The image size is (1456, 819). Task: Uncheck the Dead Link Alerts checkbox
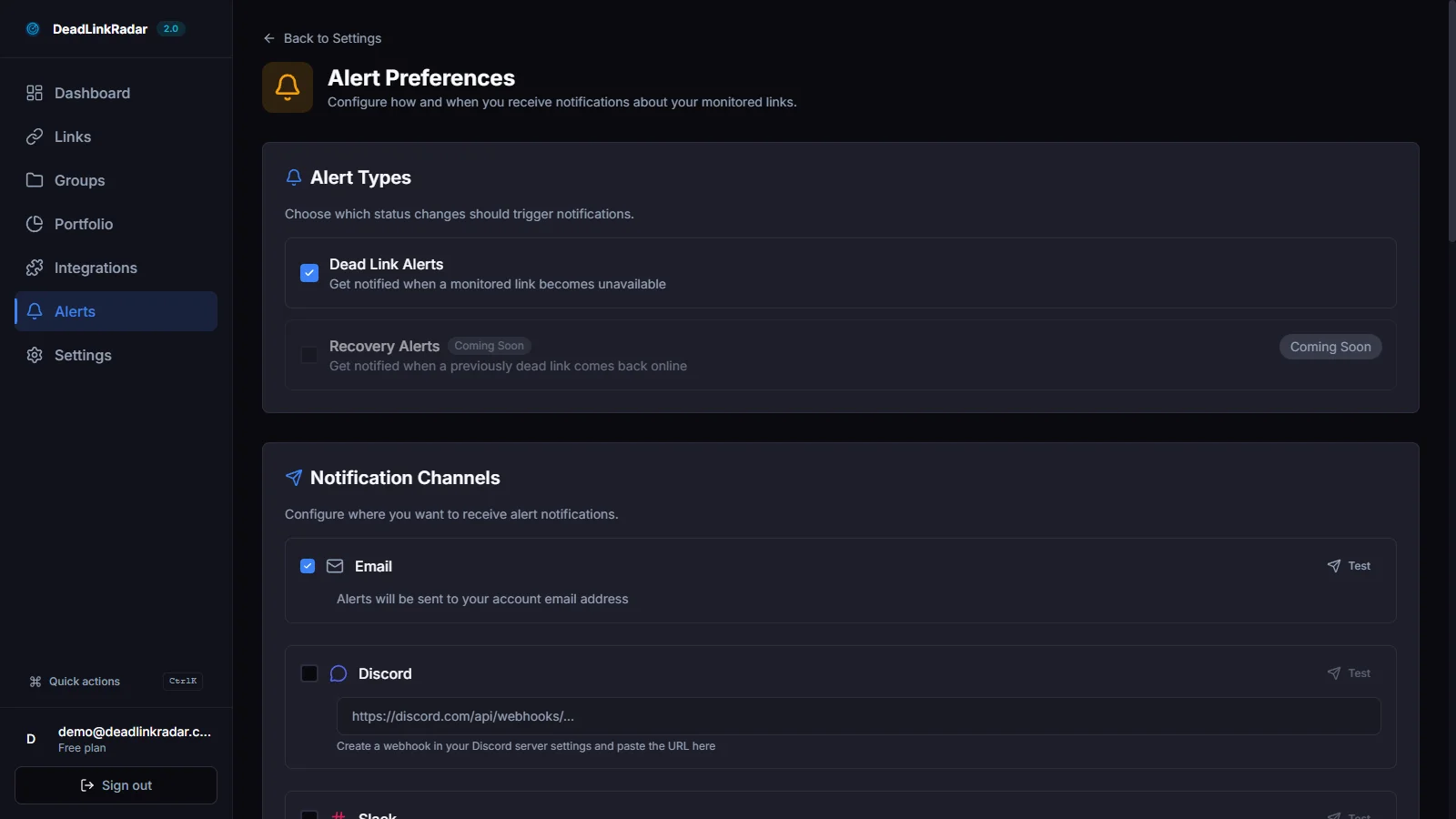(x=309, y=273)
